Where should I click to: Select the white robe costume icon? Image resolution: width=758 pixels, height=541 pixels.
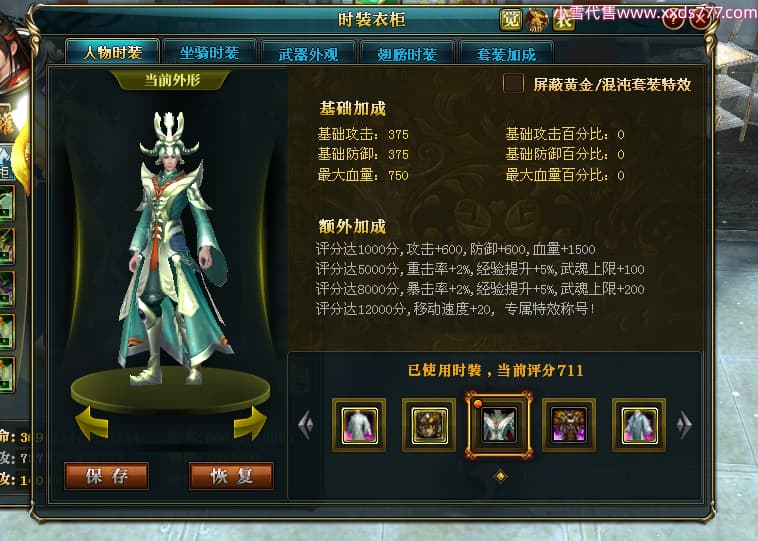tap(359, 425)
